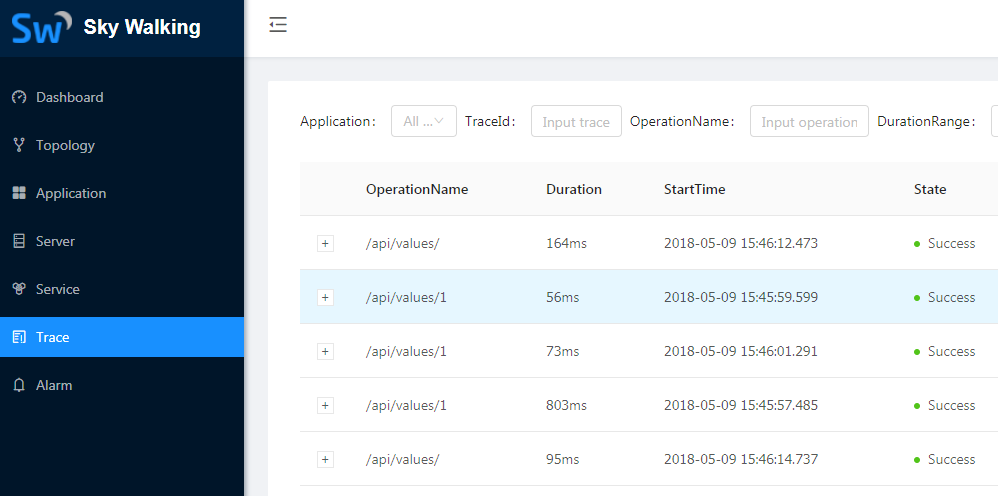The image size is (998, 496).
Task: Go to the Dashboard menu item
Action: coord(69,97)
